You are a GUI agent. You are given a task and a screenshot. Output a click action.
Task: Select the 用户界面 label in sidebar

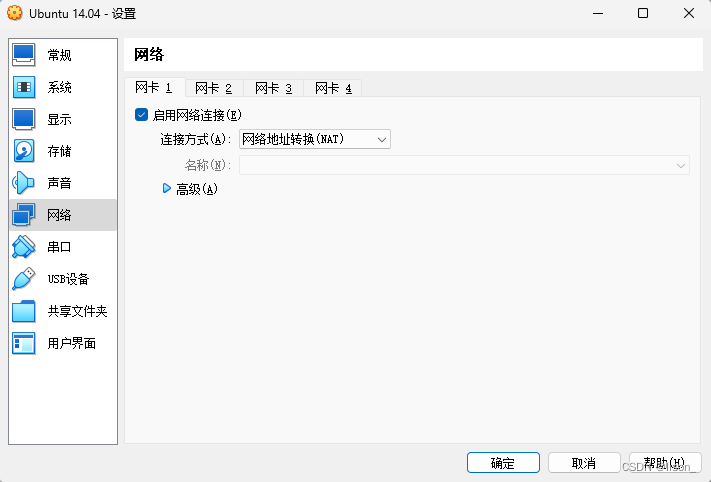72,343
